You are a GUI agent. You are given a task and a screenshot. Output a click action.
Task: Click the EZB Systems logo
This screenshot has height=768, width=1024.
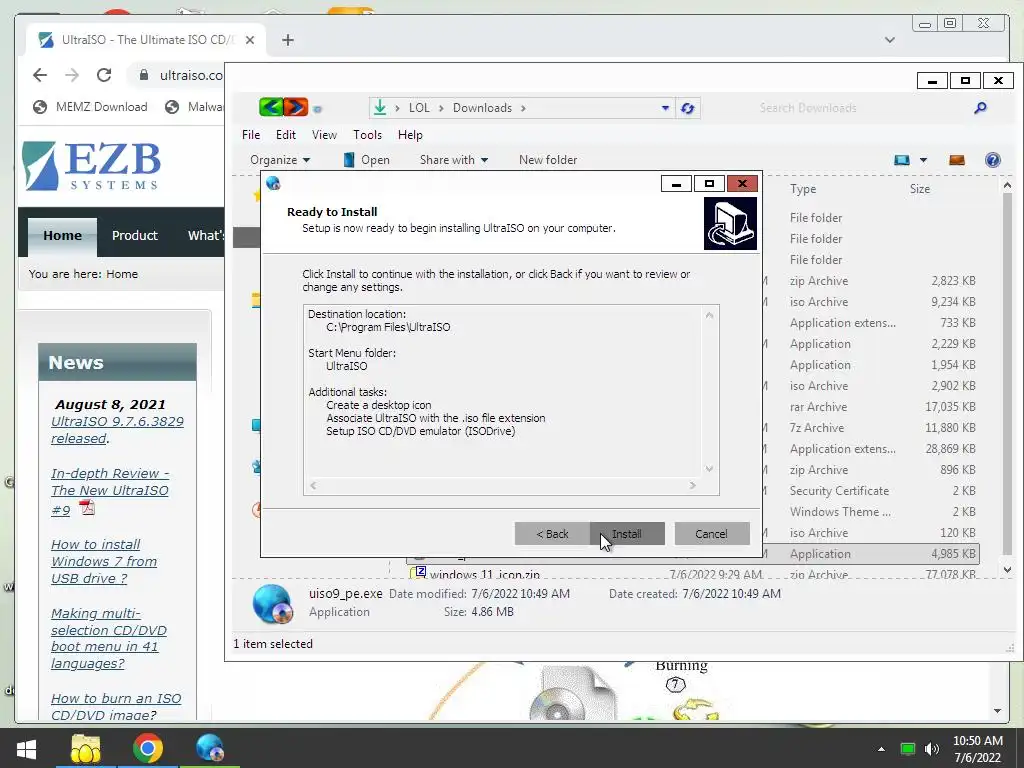(91, 166)
